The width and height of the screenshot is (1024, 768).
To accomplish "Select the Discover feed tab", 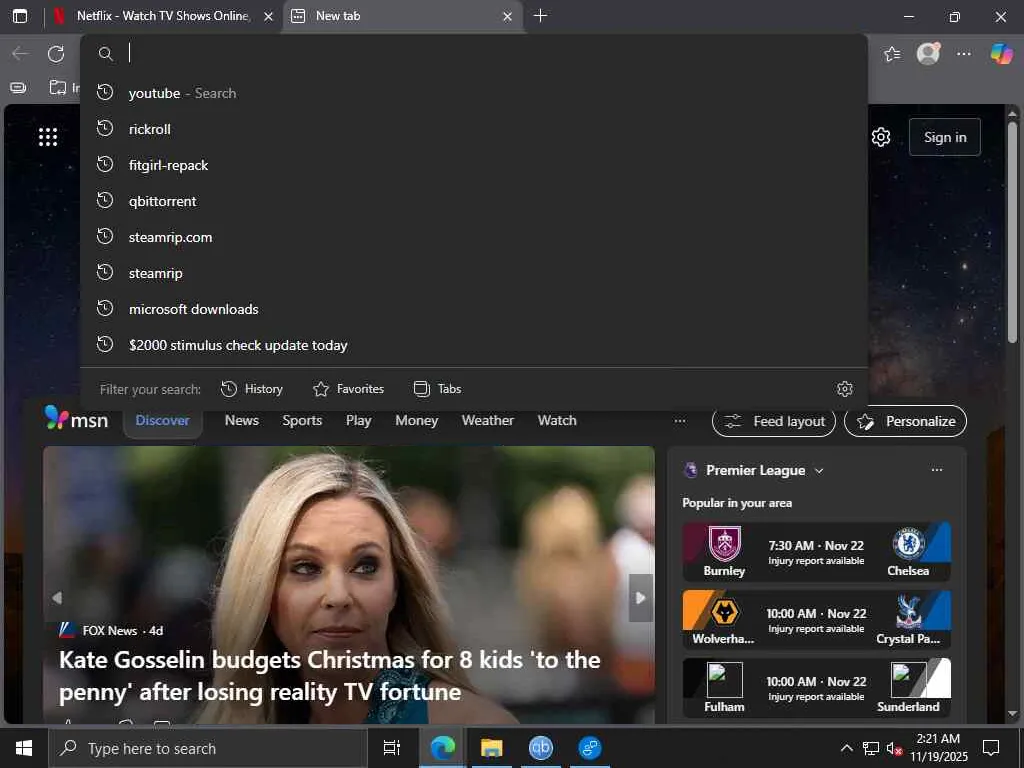I will click(163, 421).
